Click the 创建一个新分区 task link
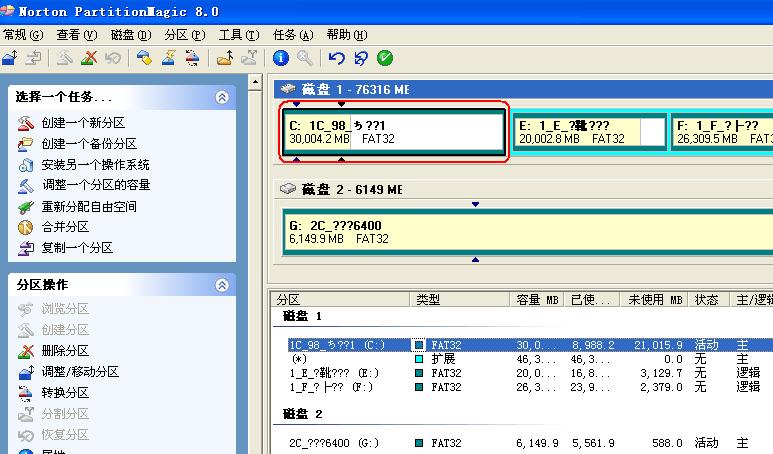 [83, 123]
